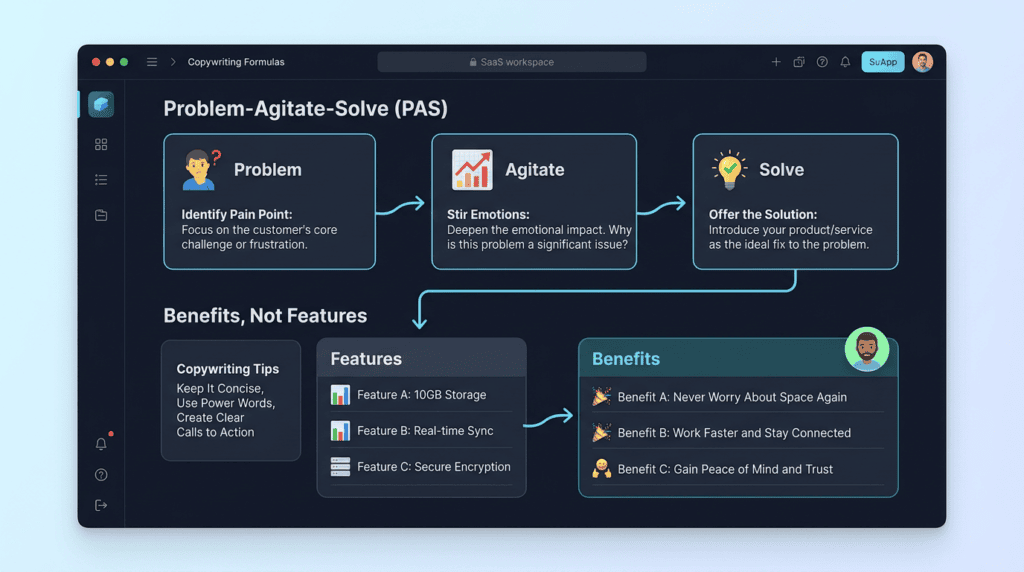Click the bearded man avatar on Benefits card

tap(867, 349)
